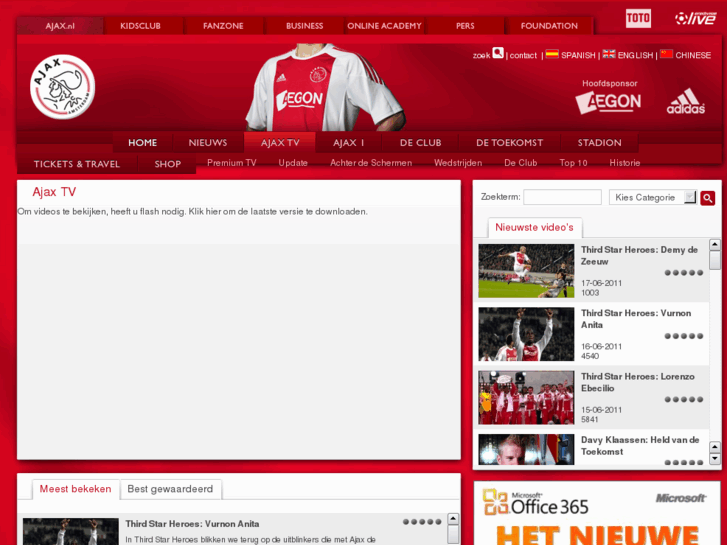Click the AEGON hoofdsponsor logo
The height and width of the screenshot is (545, 727).
coord(608,102)
